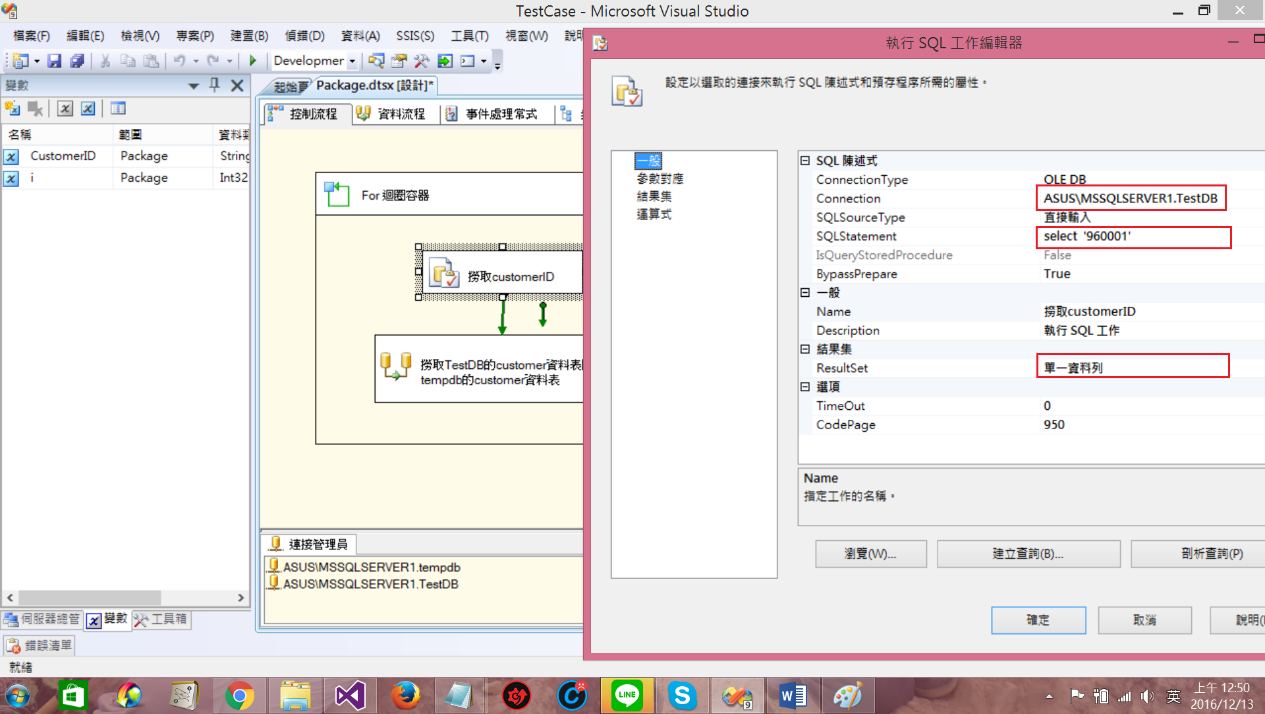This screenshot has height=714, width=1265.
Task: Select the 控制流程 designer tab
Action: click(x=306, y=114)
